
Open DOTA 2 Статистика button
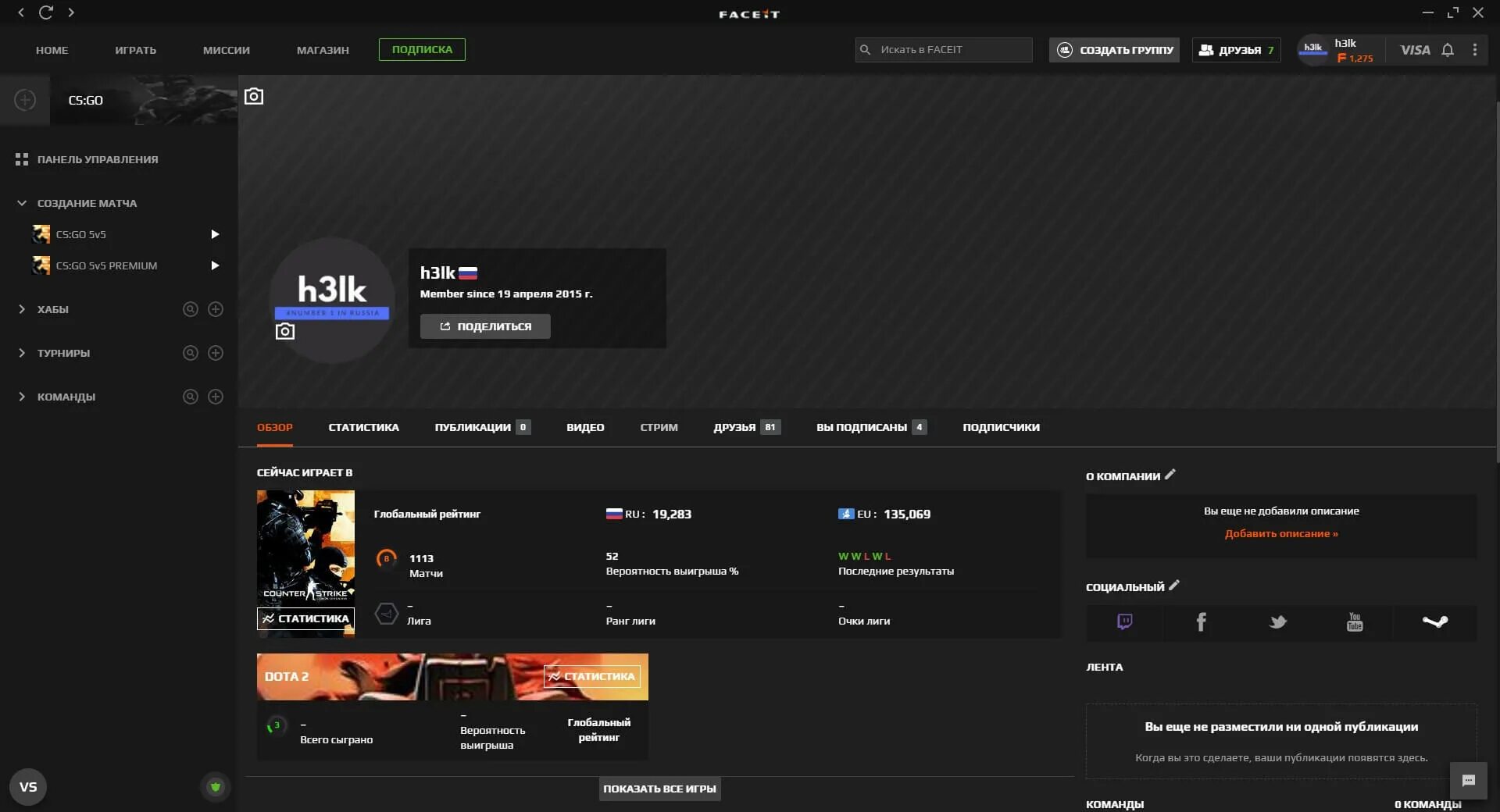pyautogui.click(x=591, y=676)
